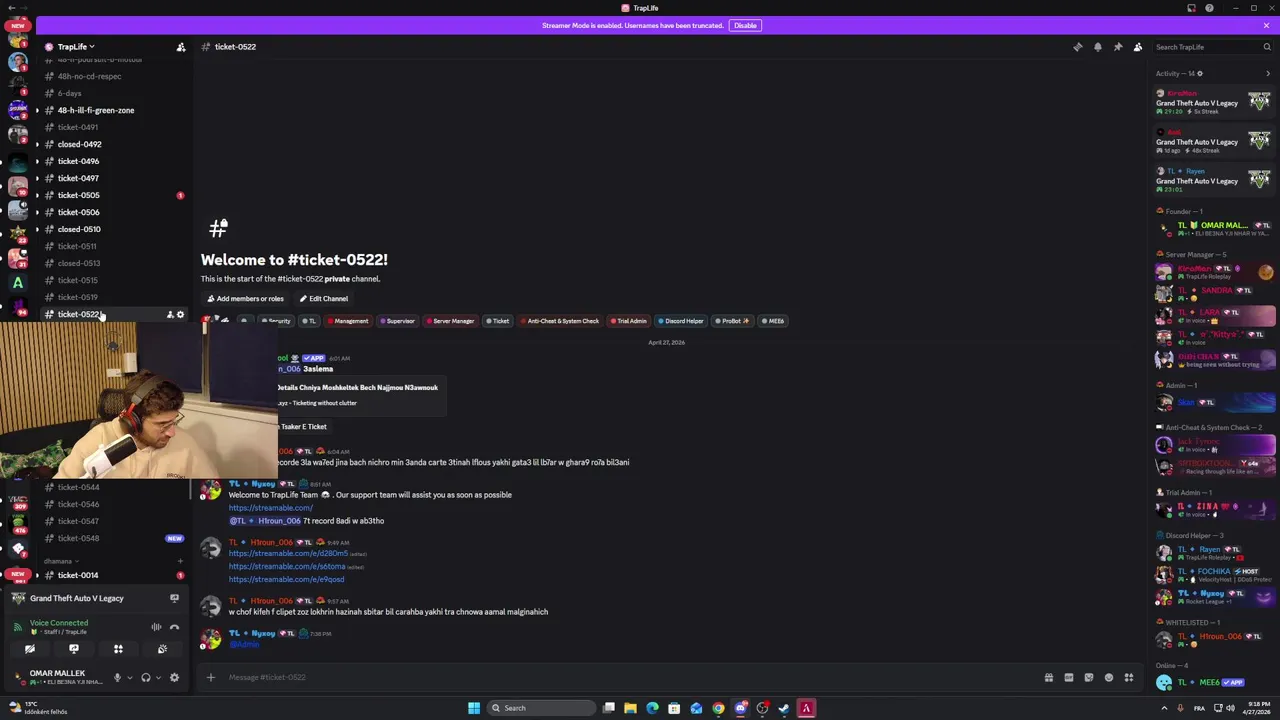Toggle camera on in voice panel
1280x720 pixels.
[29, 649]
